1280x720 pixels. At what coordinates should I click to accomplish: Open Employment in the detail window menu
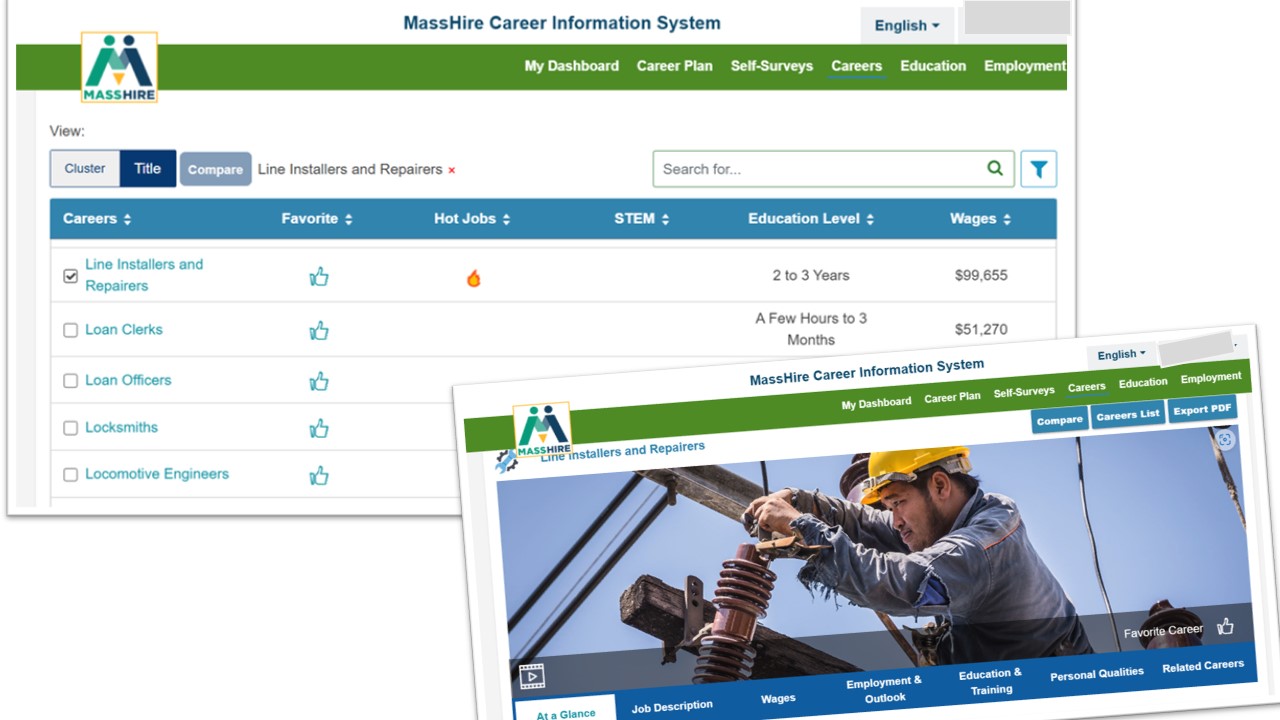tap(1211, 378)
